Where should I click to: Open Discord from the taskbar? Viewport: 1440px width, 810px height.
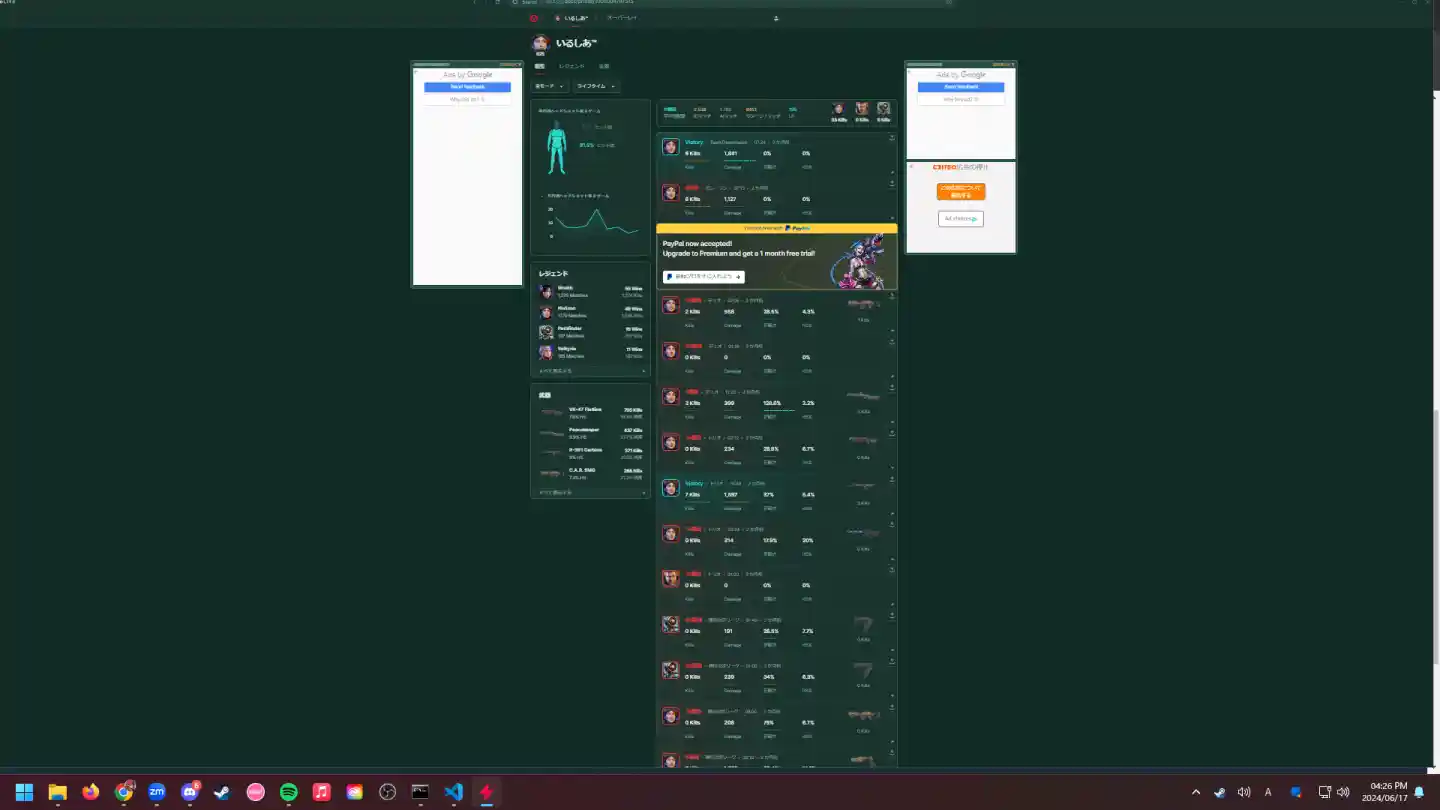189,792
